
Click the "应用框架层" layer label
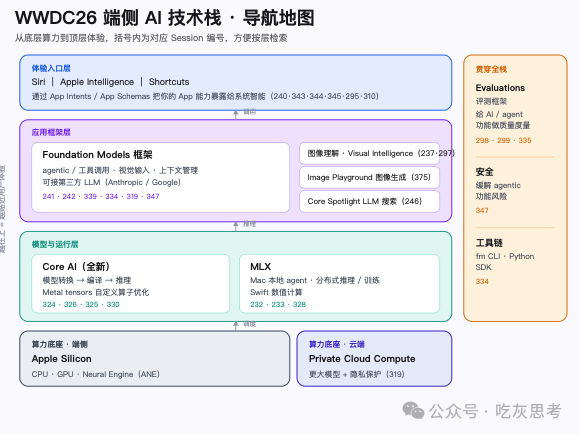[51, 132]
